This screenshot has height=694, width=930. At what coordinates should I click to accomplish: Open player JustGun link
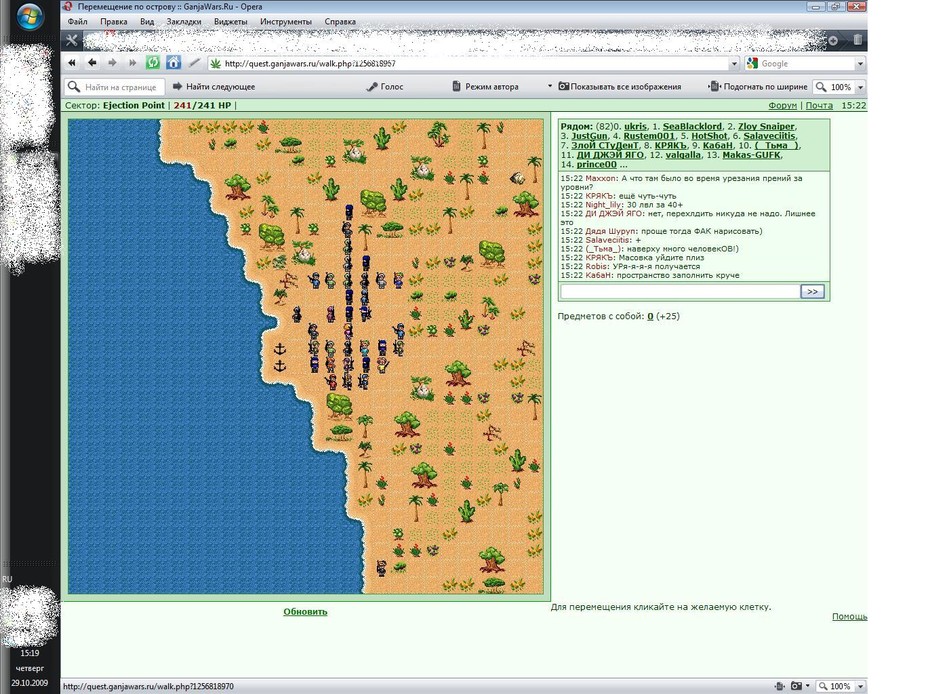590,136
